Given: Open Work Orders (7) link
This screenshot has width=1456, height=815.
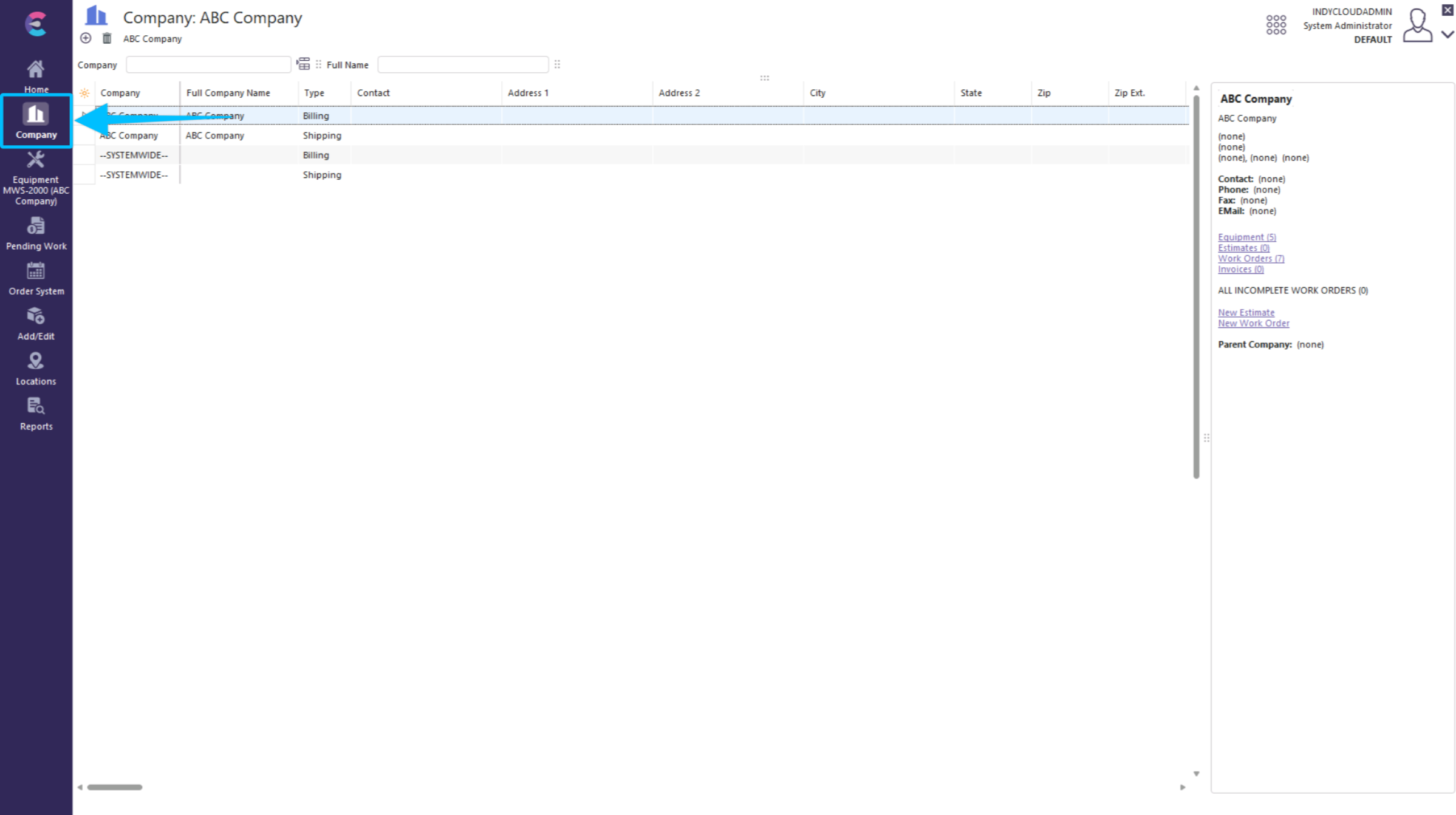Looking at the screenshot, I should point(1251,258).
